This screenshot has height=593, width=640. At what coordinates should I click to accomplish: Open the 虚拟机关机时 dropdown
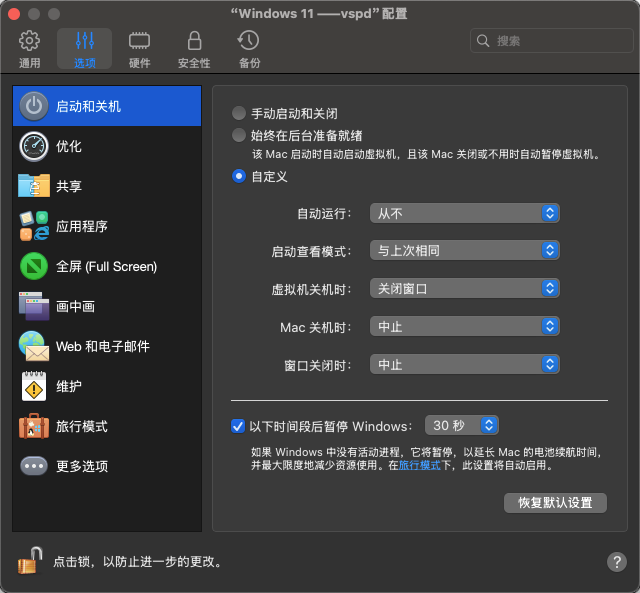point(464,288)
